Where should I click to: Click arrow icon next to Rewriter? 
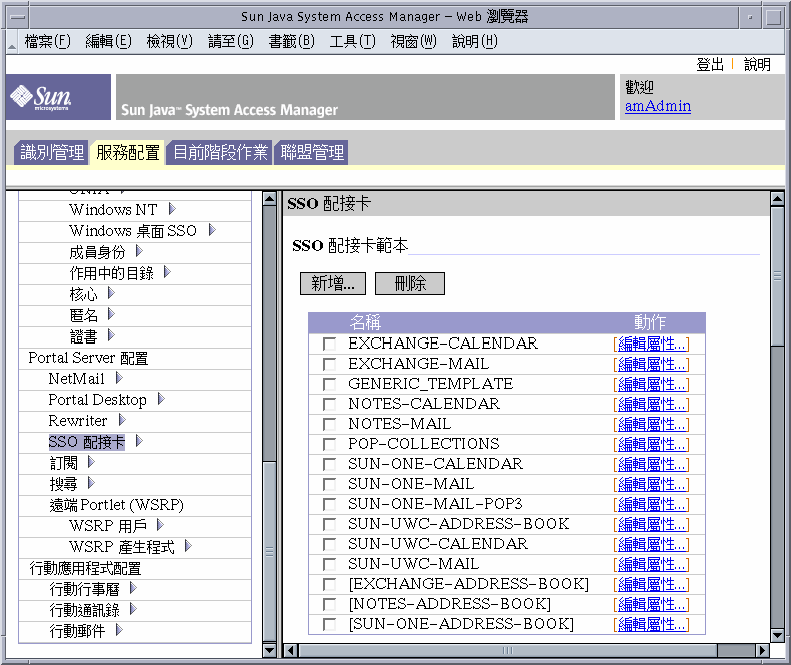pyautogui.click(x=122, y=420)
